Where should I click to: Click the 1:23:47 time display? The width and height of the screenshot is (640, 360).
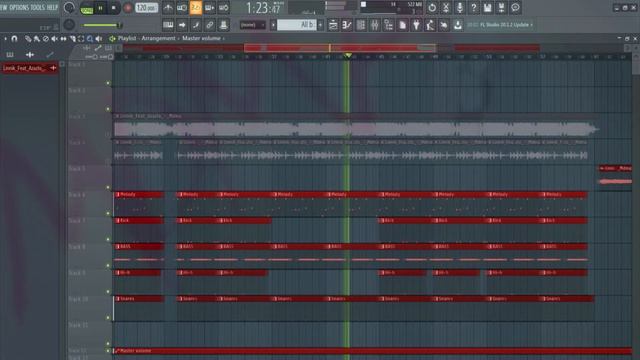click(x=263, y=8)
